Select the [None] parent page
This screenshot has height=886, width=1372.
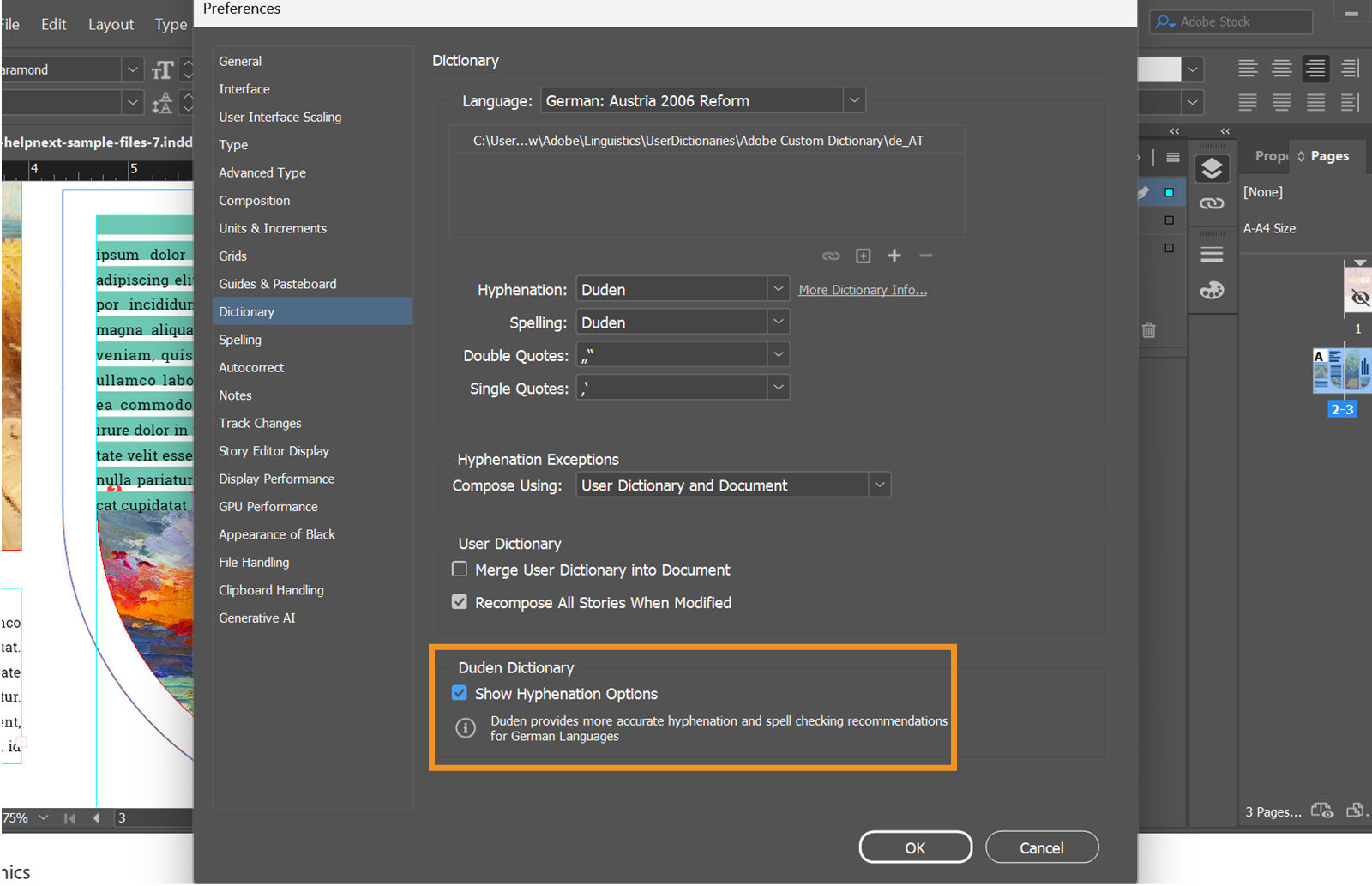[x=1263, y=192]
